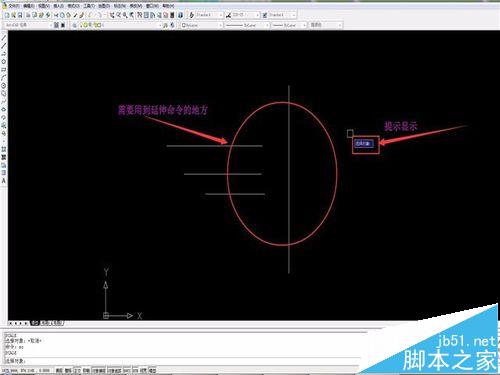Open the ByLayer color dropdown
The width and height of the screenshot is (500, 375).
tap(201, 25)
